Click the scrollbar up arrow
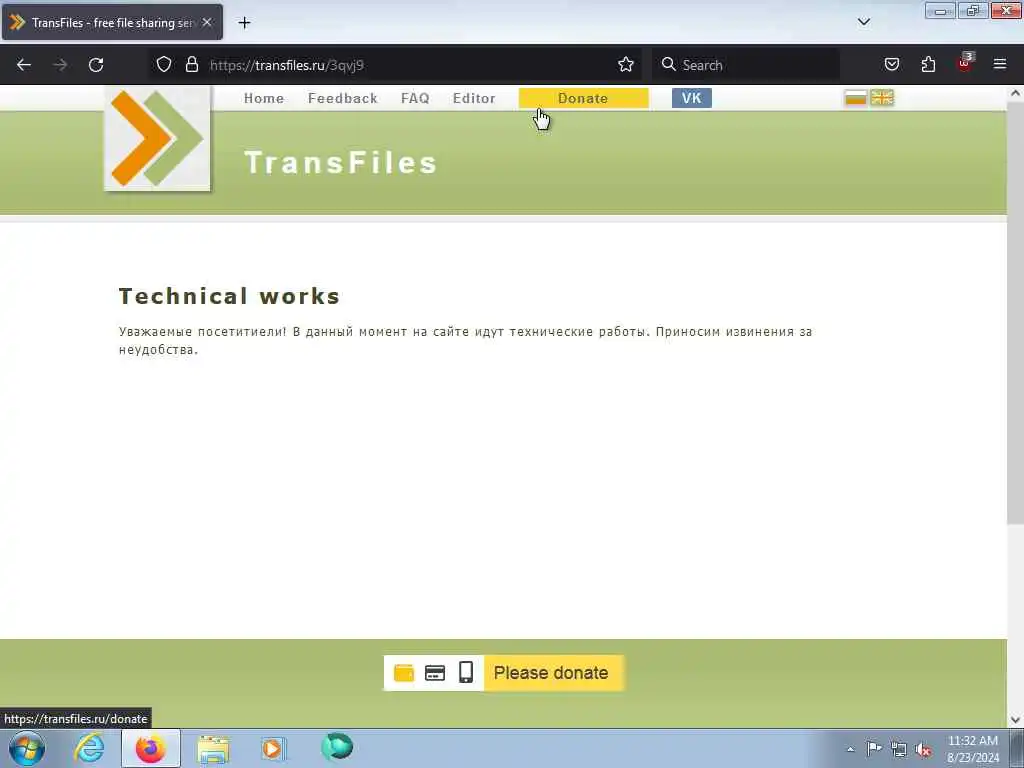1024x768 pixels. tap(1016, 93)
